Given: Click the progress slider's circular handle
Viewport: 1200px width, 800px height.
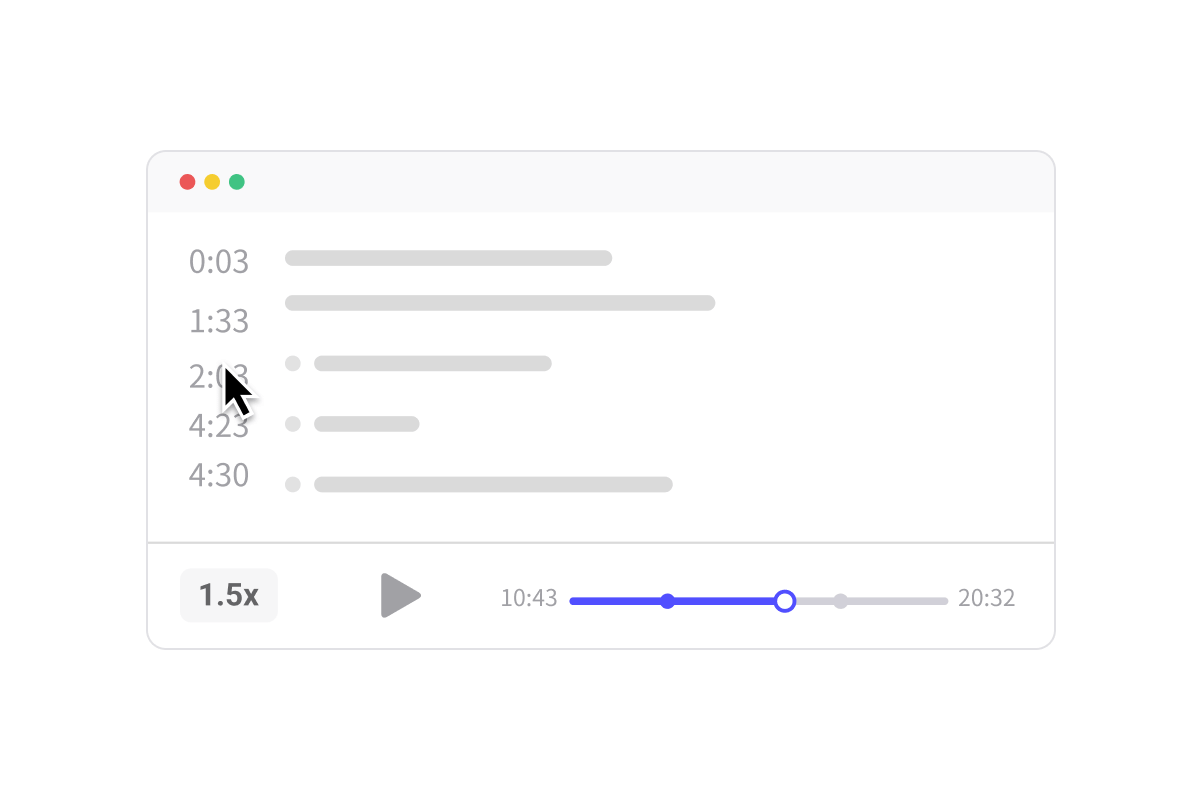Looking at the screenshot, I should tap(785, 601).
